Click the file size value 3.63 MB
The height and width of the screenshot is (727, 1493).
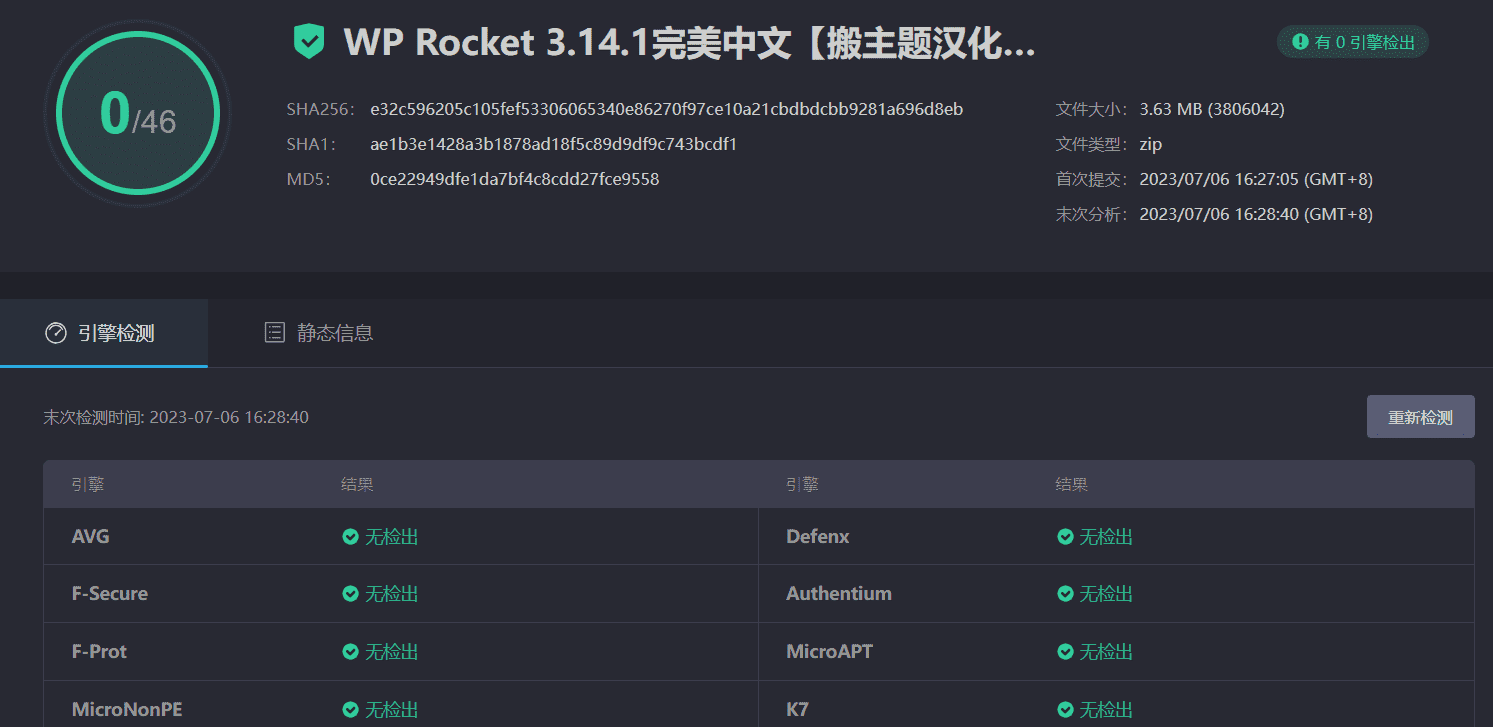(x=1212, y=109)
